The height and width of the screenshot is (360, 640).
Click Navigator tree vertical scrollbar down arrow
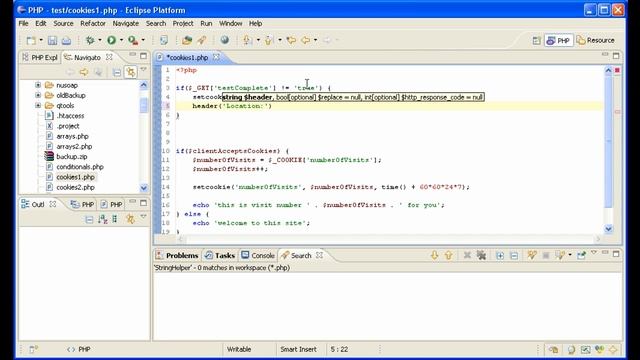pyautogui.click(x=144, y=188)
